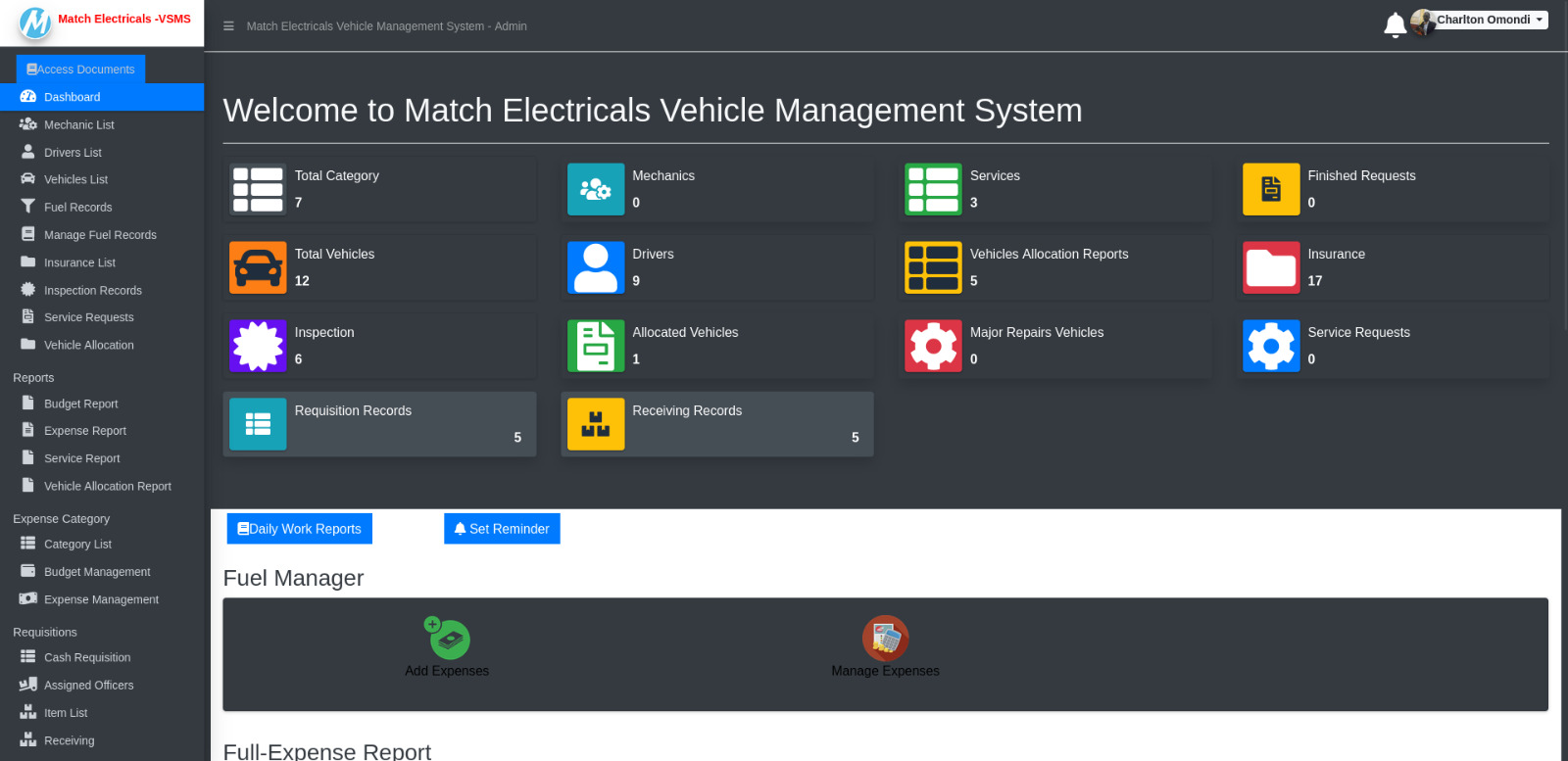Go to Drivers List
This screenshot has width=1568, height=761.
point(102,152)
